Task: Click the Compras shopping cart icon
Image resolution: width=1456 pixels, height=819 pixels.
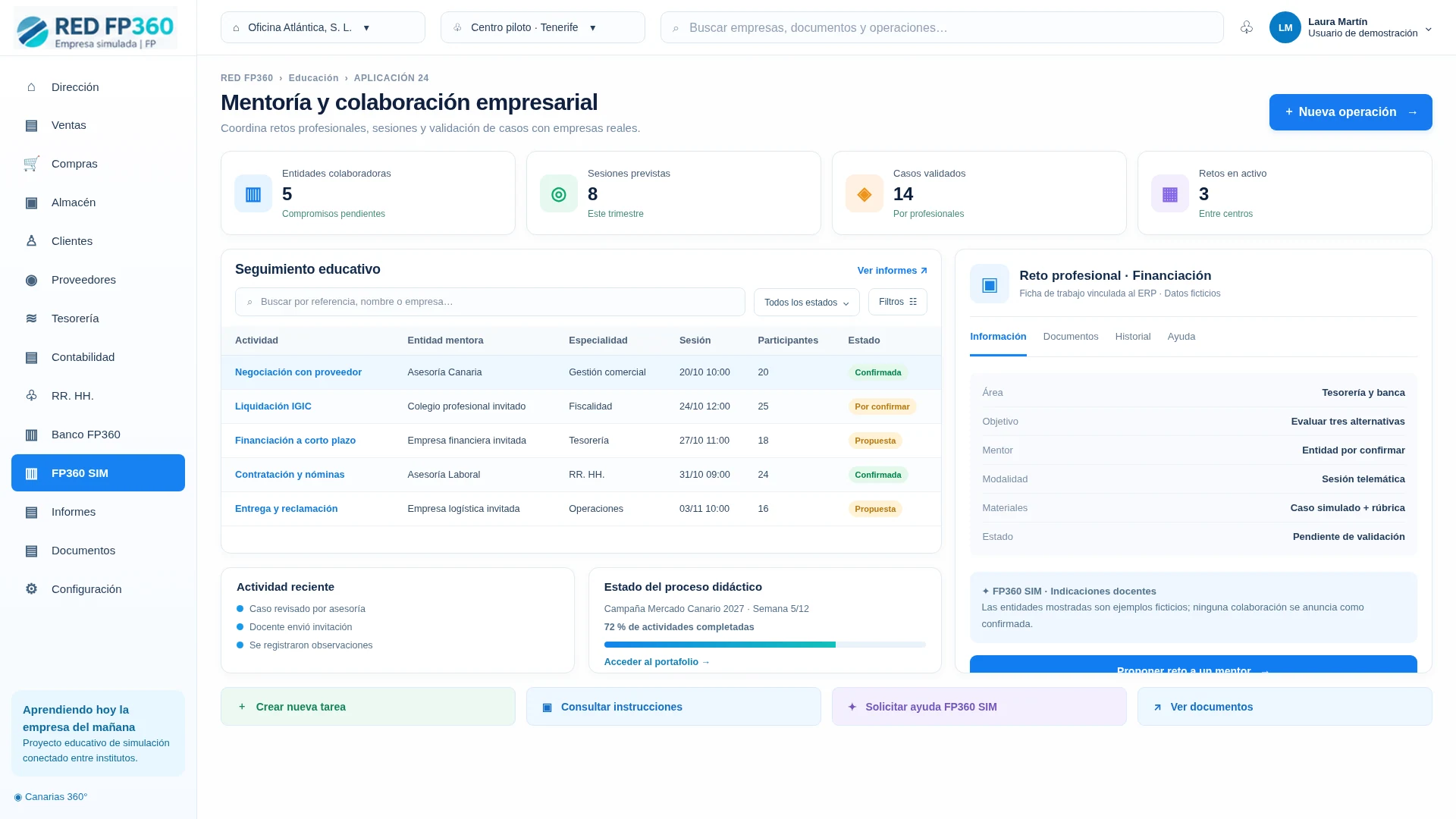Action: (31, 164)
